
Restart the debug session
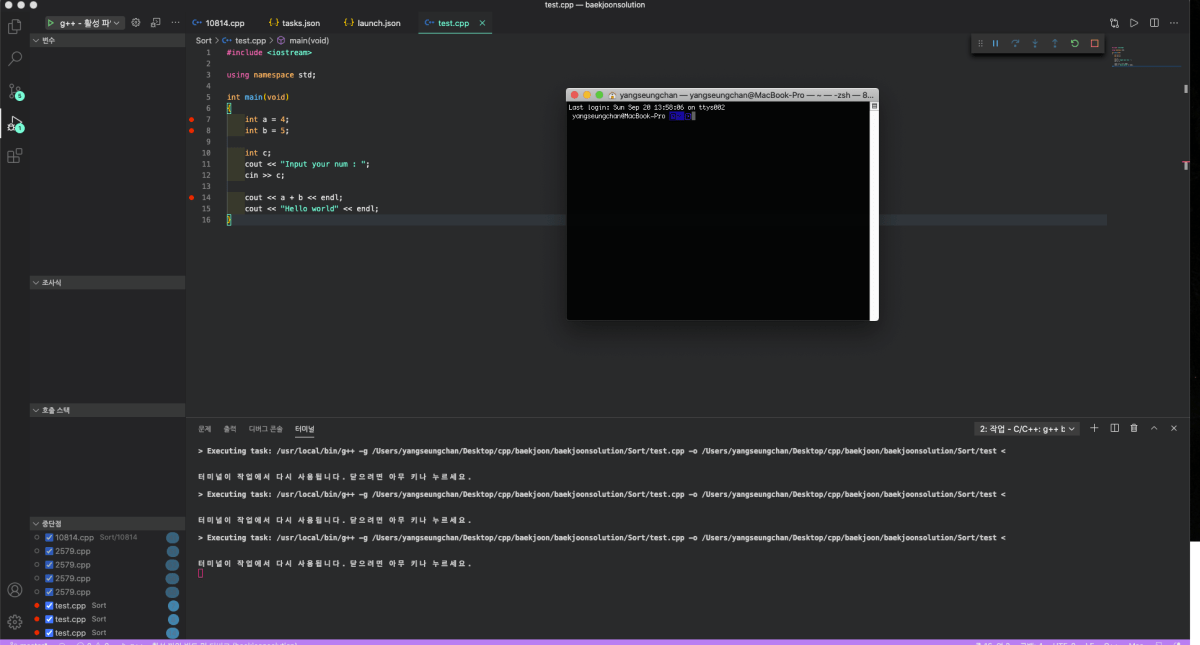click(x=1075, y=43)
